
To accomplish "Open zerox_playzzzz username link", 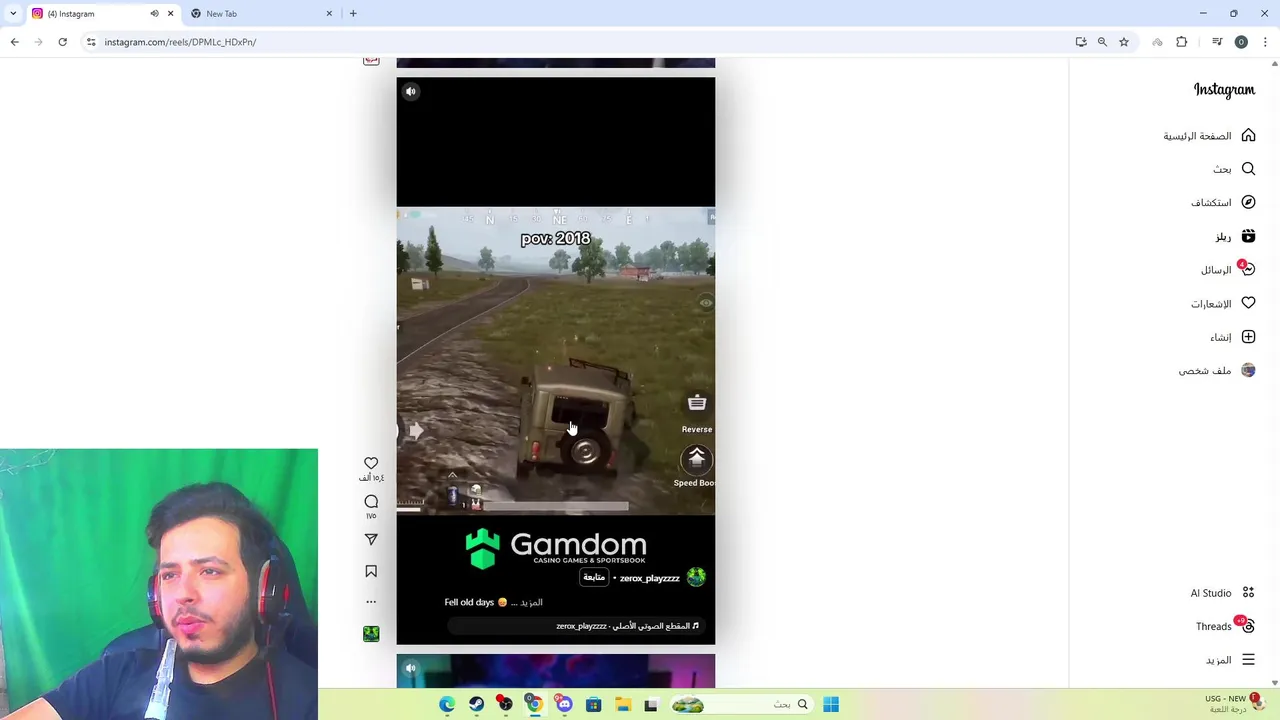I will click(x=650, y=578).
